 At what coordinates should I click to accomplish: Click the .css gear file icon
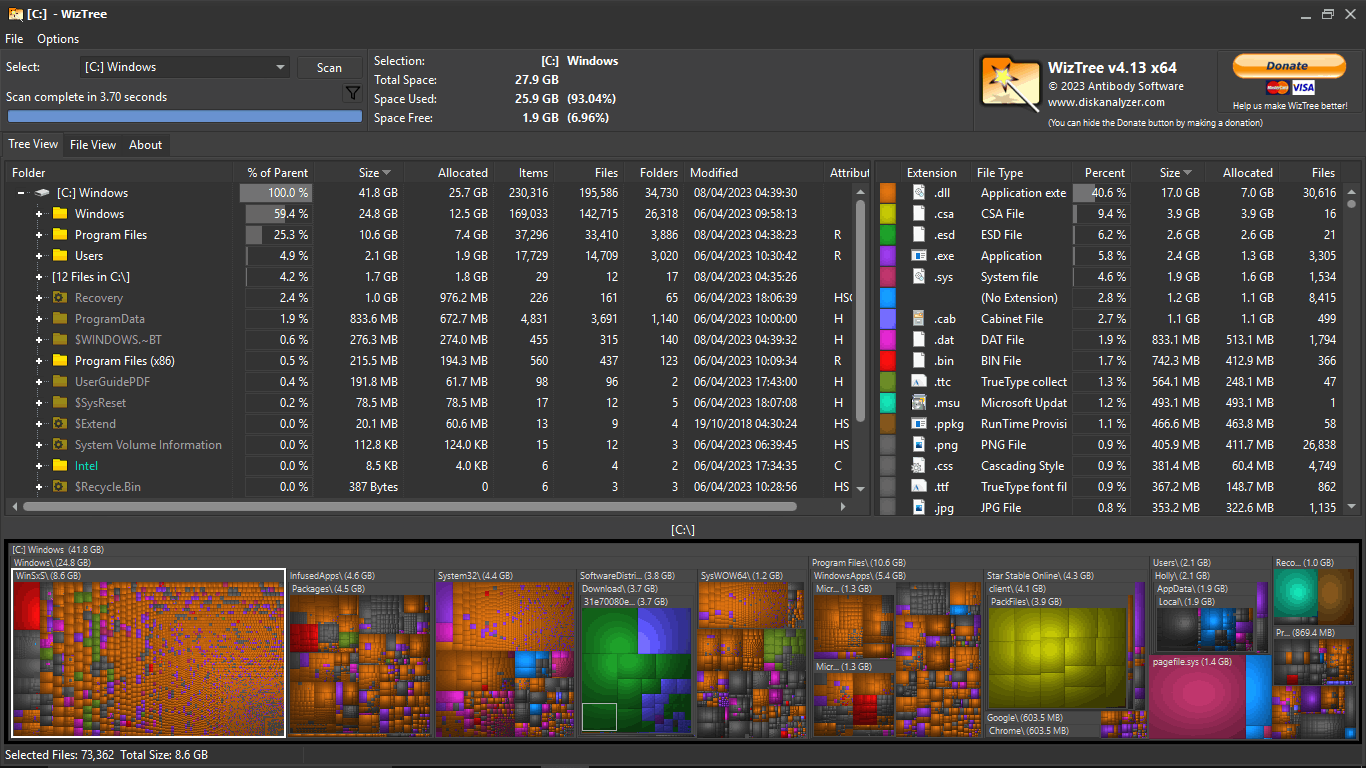click(919, 466)
